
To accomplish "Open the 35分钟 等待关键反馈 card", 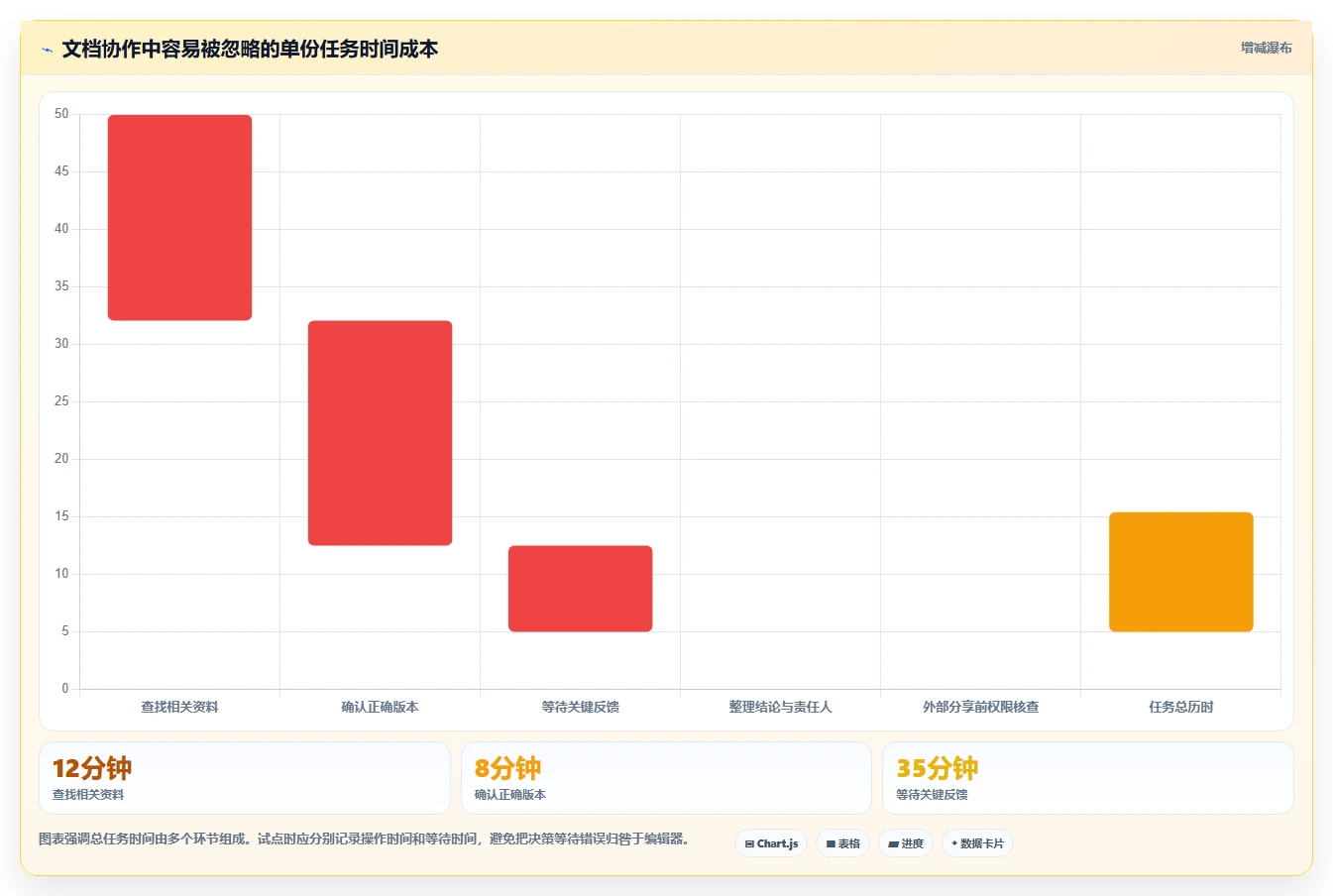I will 1087,778.
